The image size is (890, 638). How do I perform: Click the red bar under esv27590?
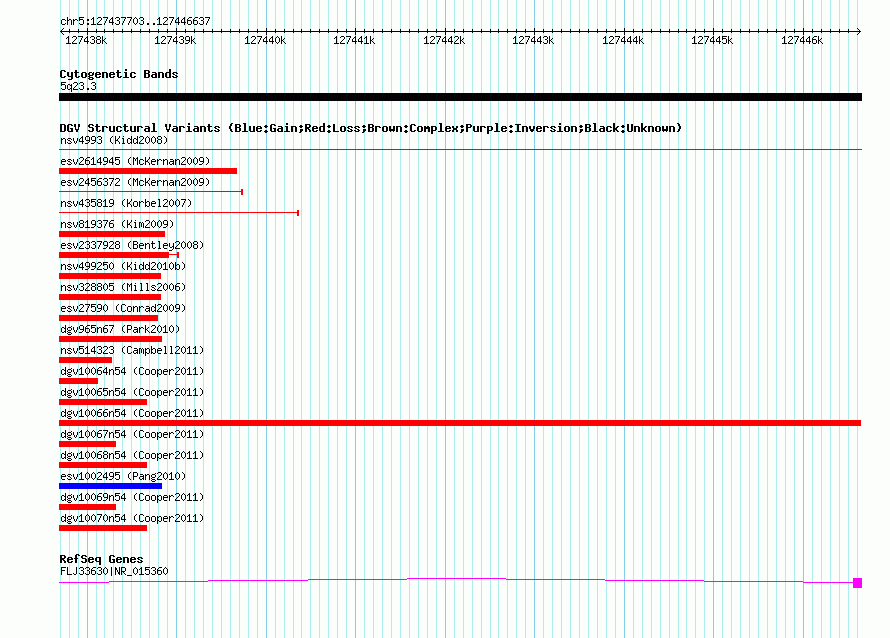coord(108,318)
